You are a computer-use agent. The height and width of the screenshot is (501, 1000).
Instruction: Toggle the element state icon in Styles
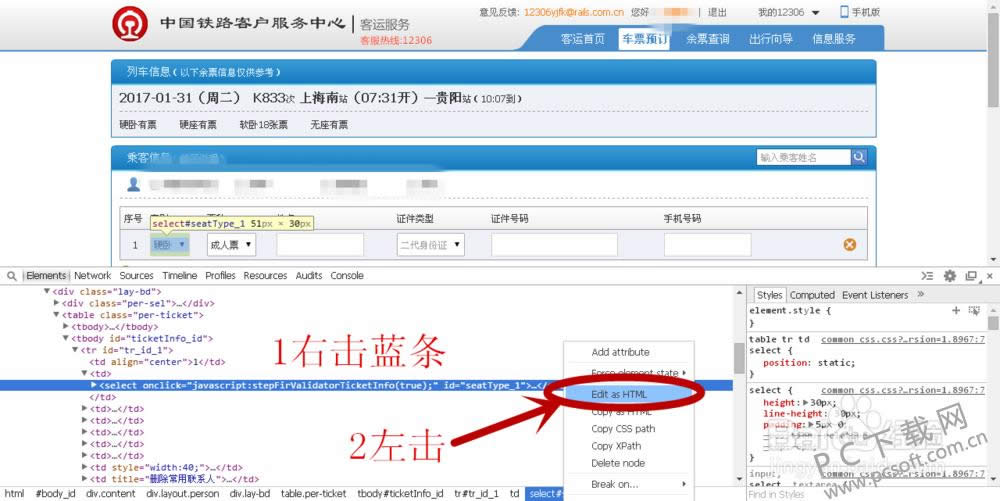point(975,311)
